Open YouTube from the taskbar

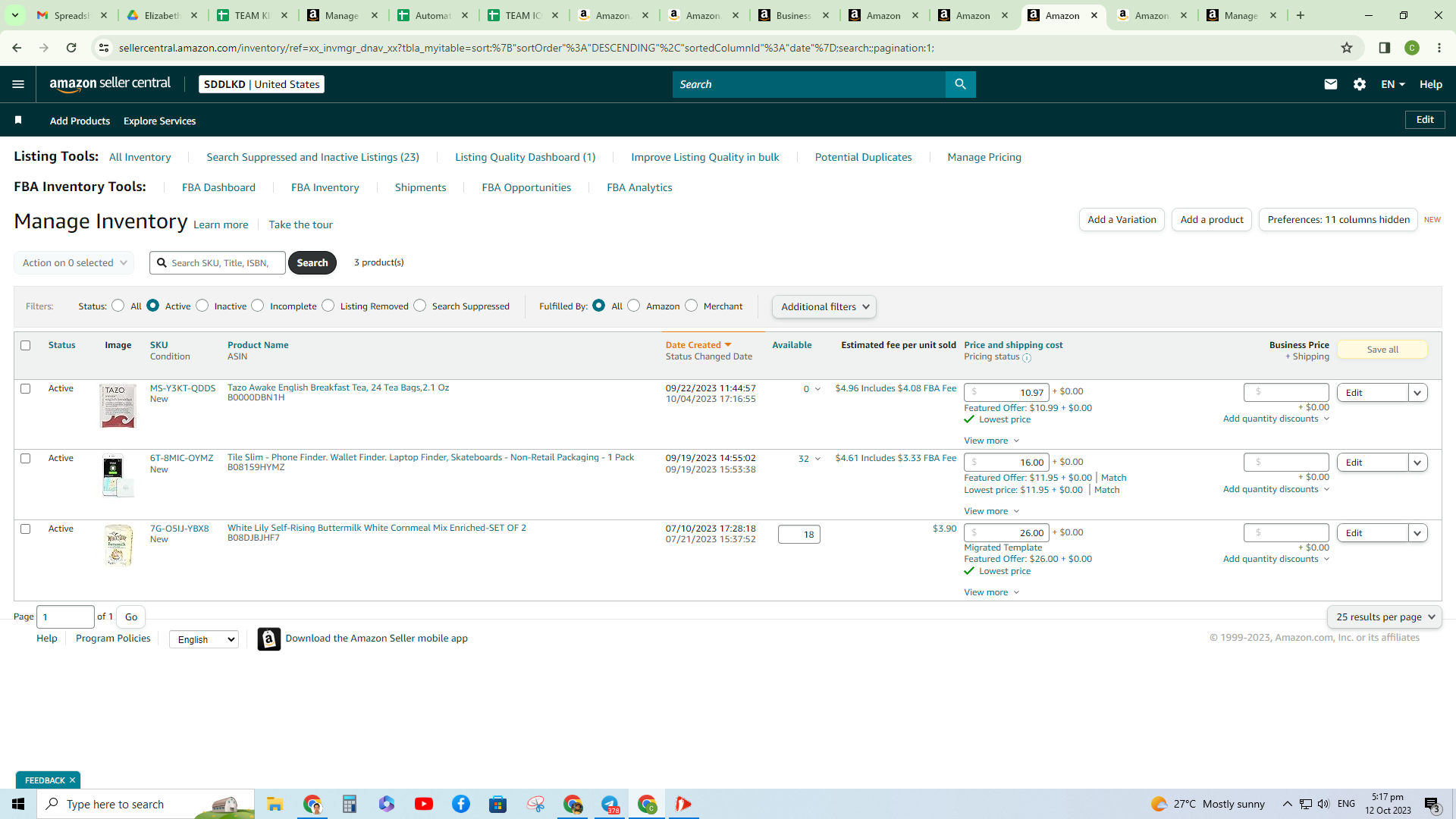[424, 804]
